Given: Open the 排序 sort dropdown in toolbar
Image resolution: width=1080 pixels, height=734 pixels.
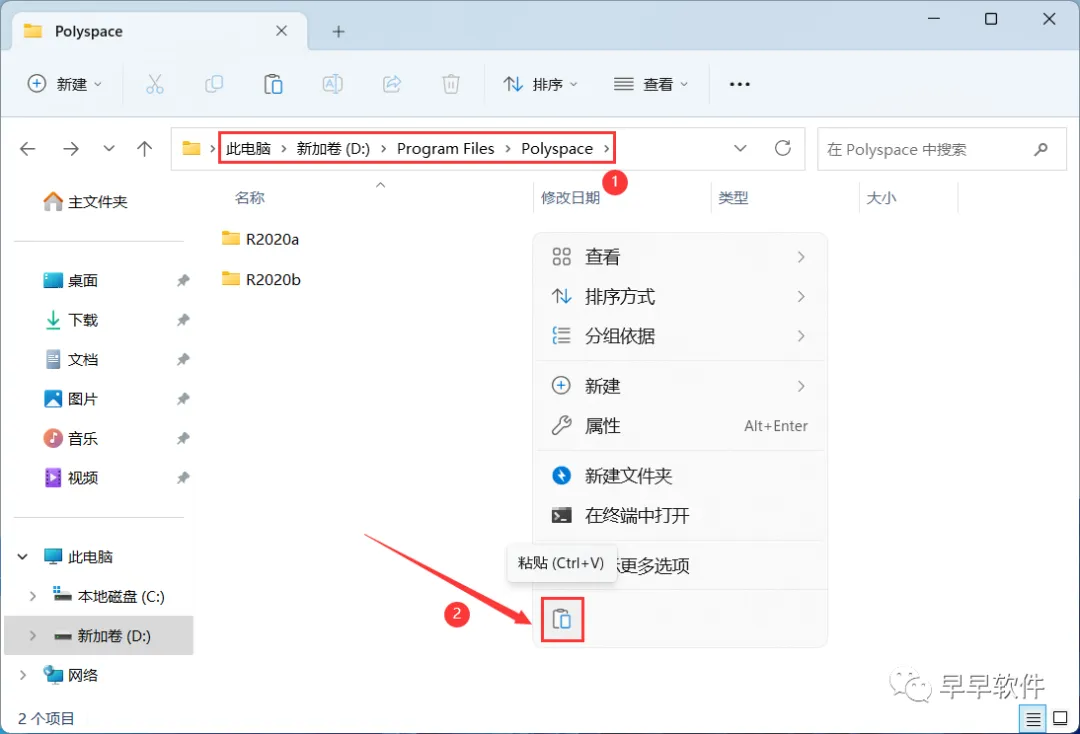Looking at the screenshot, I should 540,84.
